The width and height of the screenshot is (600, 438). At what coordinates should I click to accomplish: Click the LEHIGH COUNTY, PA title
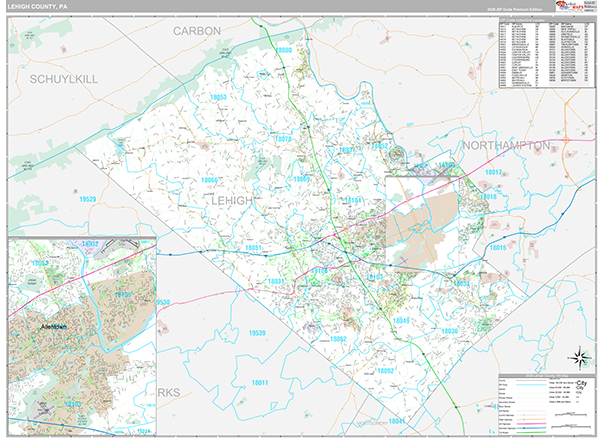[x=36, y=6]
